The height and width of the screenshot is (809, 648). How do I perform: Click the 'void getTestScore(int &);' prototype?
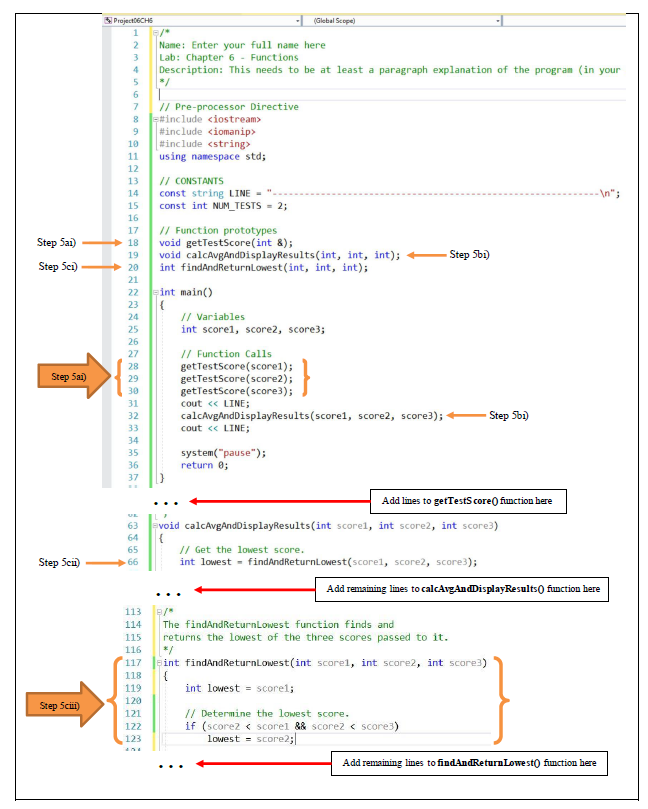click(x=226, y=243)
